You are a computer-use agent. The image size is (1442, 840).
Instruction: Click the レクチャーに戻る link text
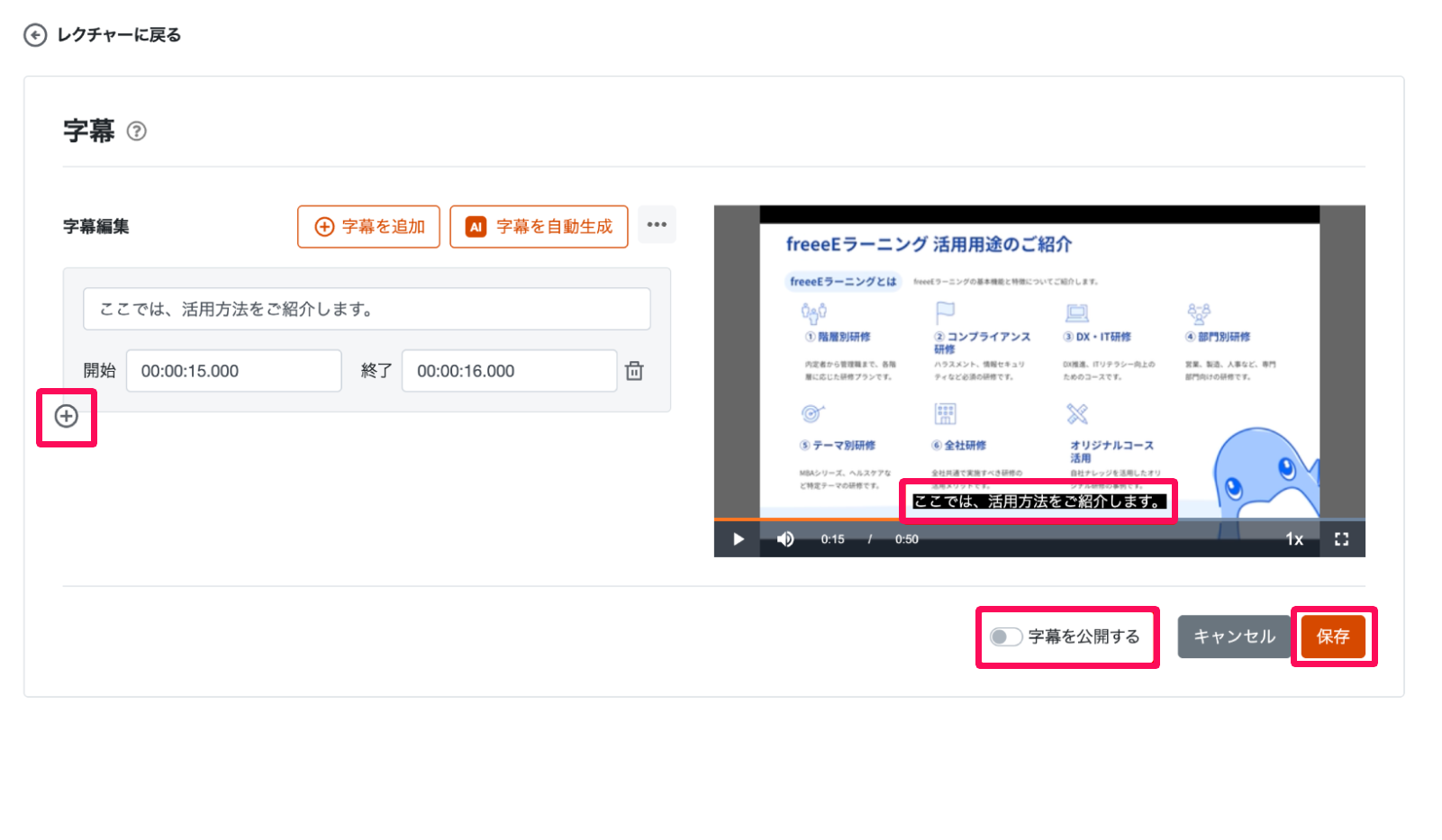119,35
